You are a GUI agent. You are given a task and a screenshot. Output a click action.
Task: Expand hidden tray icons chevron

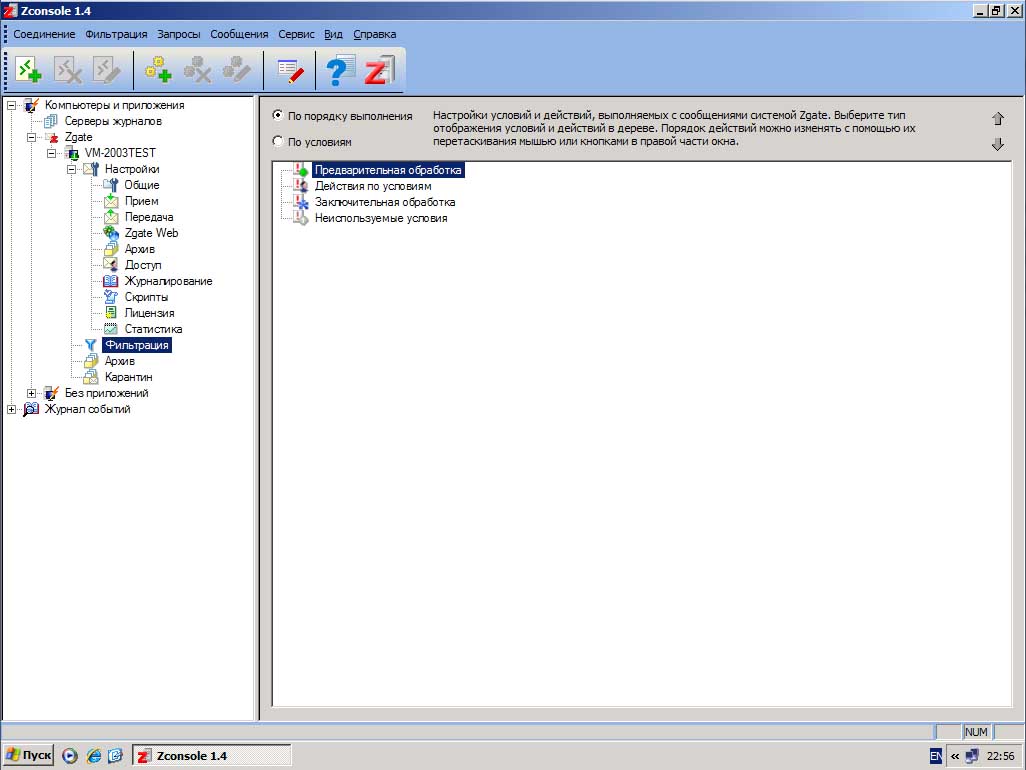[955, 756]
